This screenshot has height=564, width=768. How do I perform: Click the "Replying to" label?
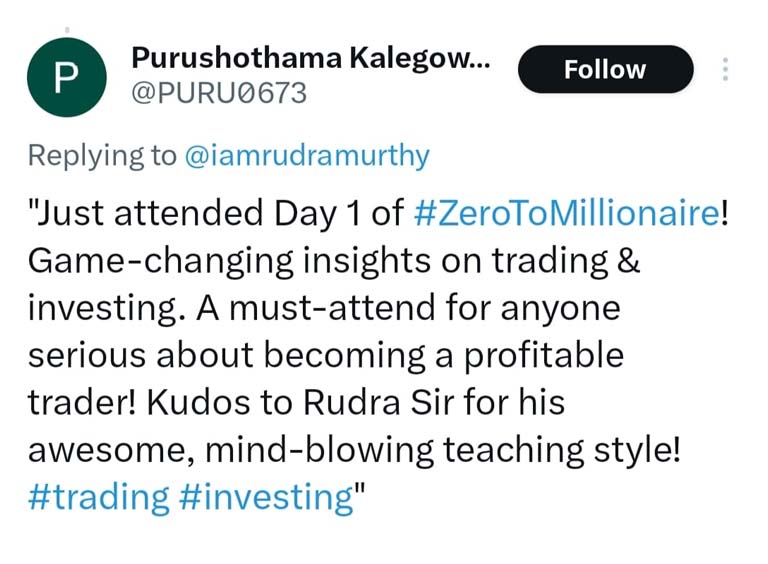tap(103, 155)
